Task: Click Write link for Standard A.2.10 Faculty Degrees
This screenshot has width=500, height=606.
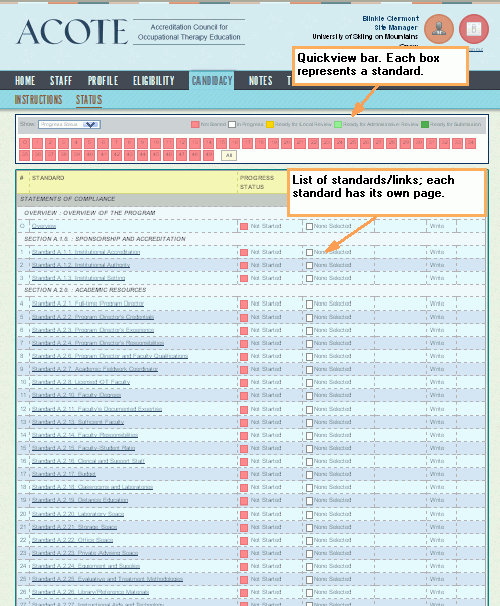Action: [x=437, y=395]
